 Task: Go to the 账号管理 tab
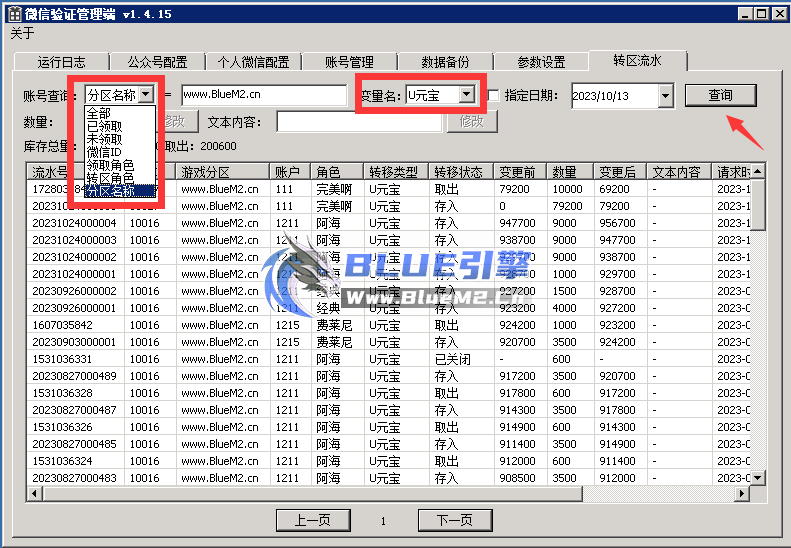coord(349,62)
